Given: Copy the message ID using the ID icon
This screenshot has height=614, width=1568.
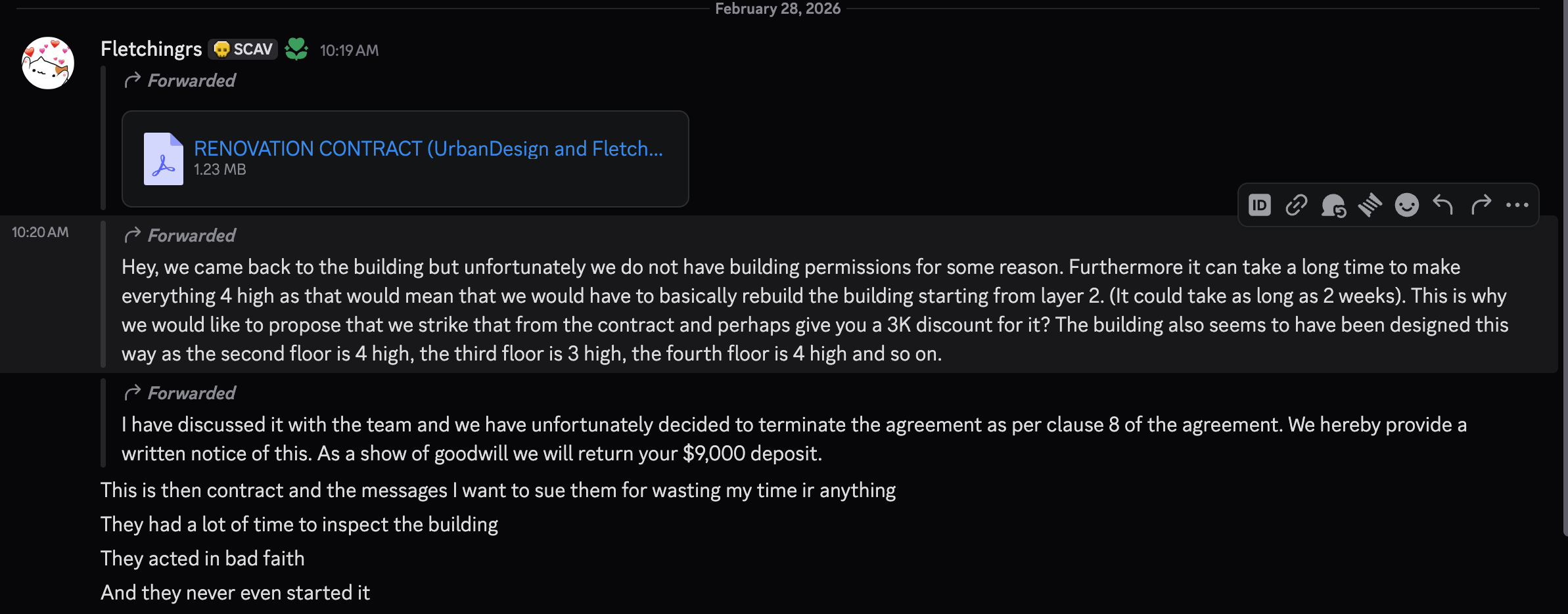Looking at the screenshot, I should point(1260,205).
